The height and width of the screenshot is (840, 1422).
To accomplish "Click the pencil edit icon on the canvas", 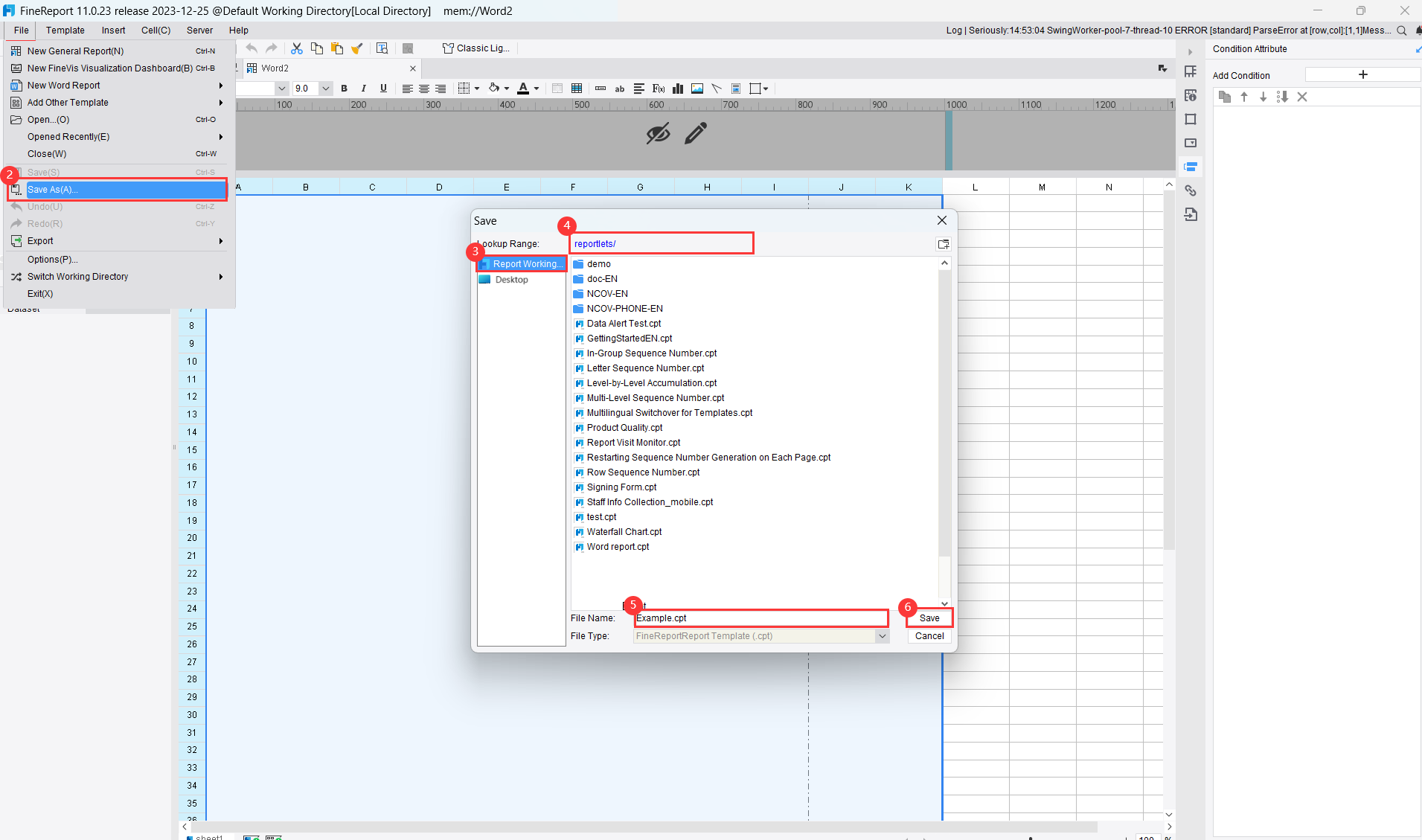I will [695, 132].
